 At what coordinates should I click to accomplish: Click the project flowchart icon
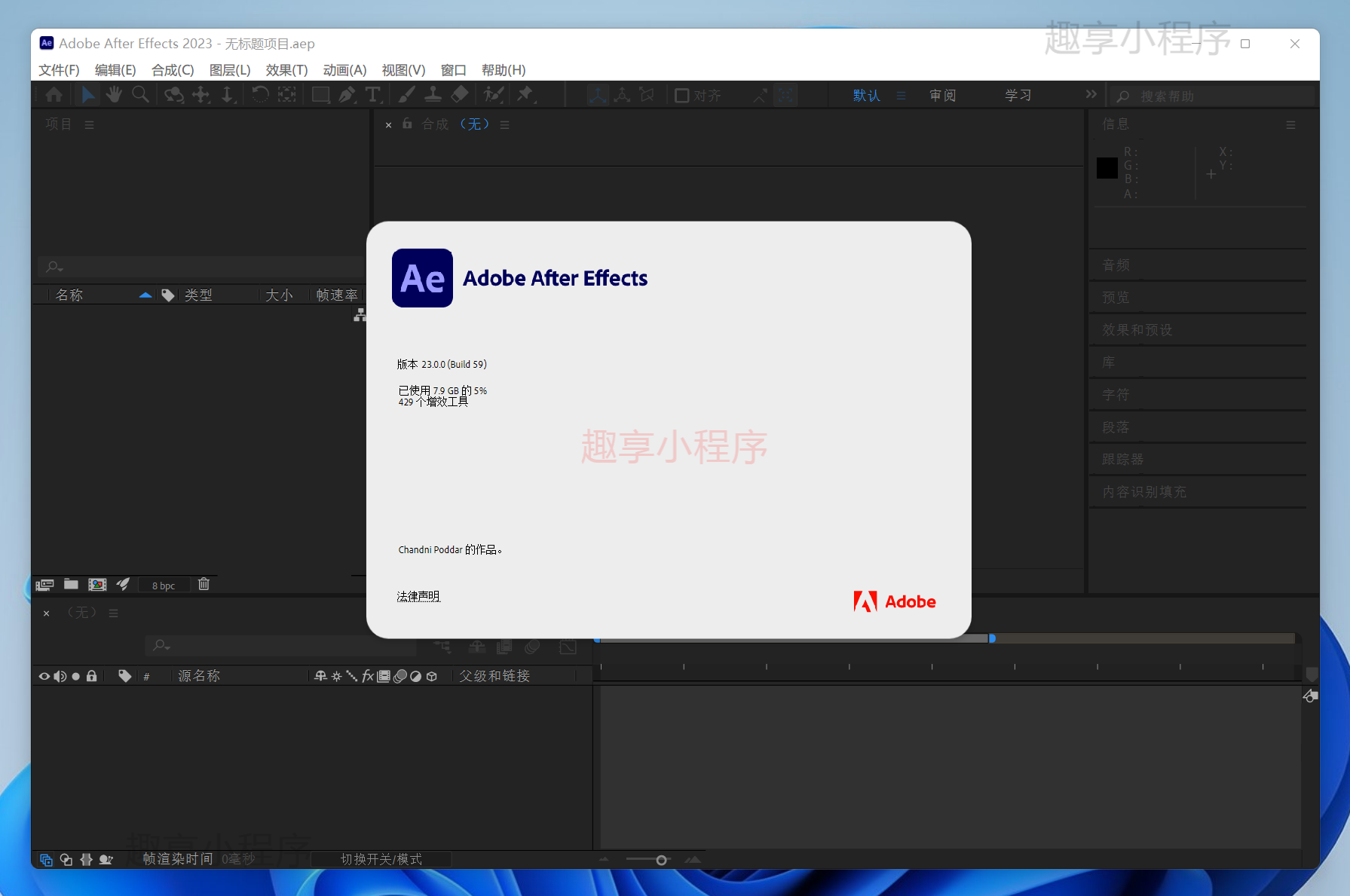(360, 315)
